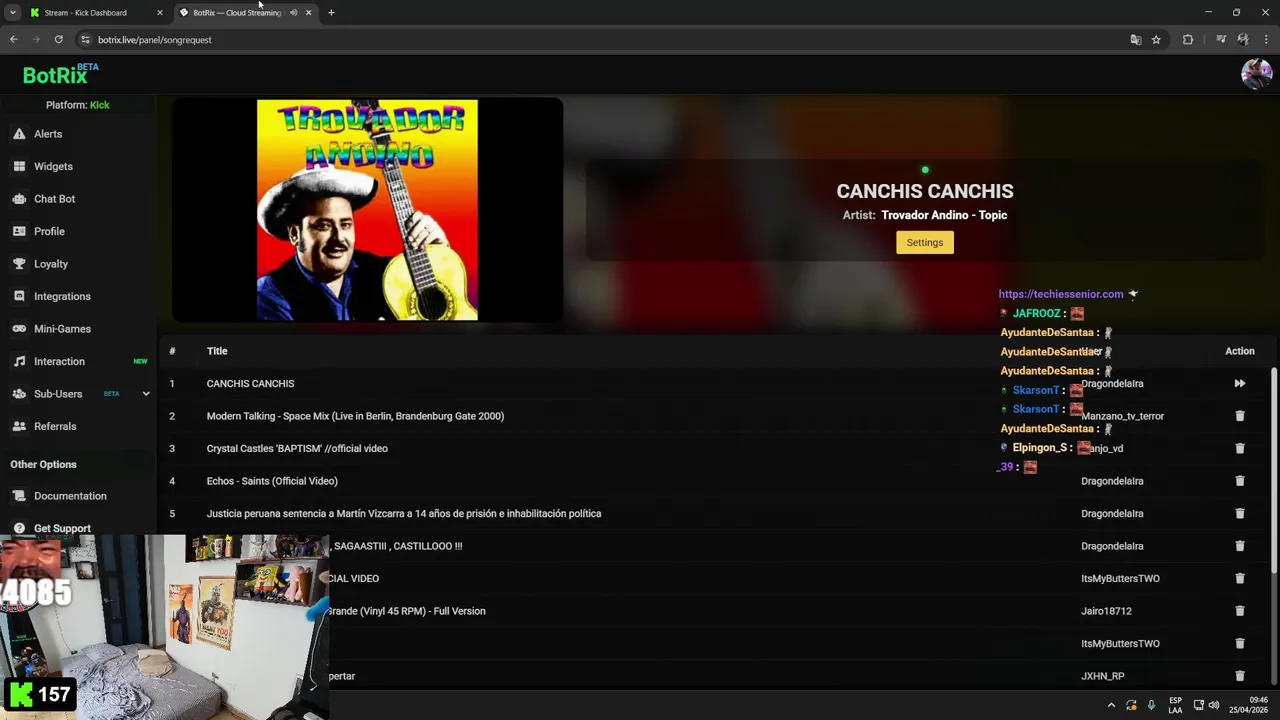Switch to the Stream - Kick Dashboard tab
1280x720 pixels.
pyautogui.click(x=85, y=13)
